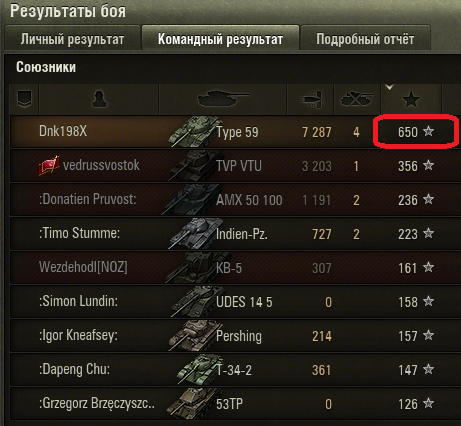
Task: Sort by player name silhouette icon
Action: coord(99,99)
